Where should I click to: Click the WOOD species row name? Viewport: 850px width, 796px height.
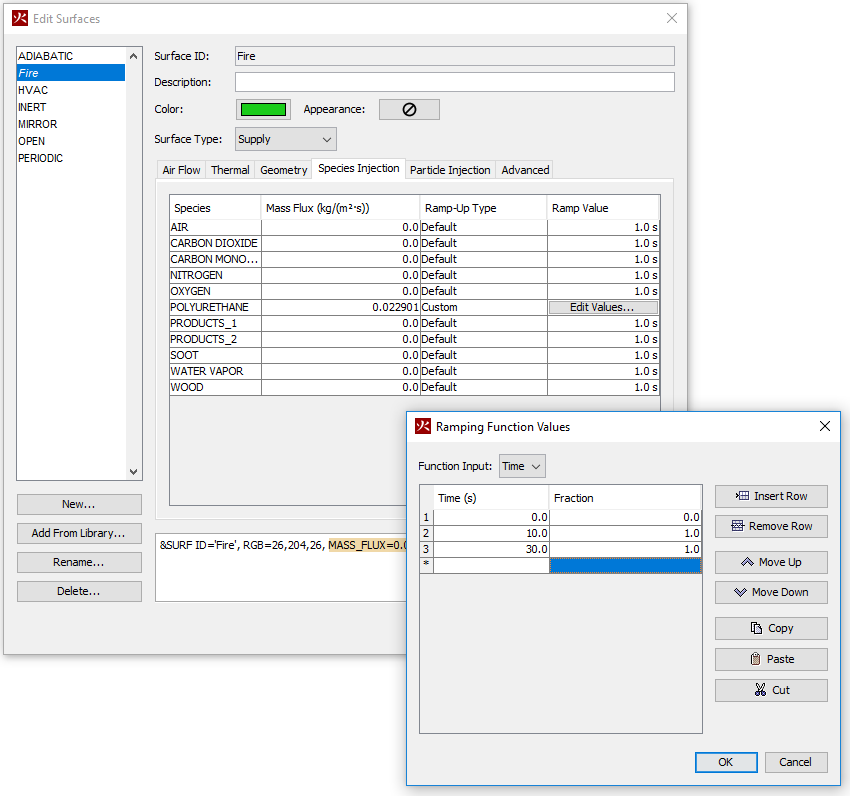point(215,387)
